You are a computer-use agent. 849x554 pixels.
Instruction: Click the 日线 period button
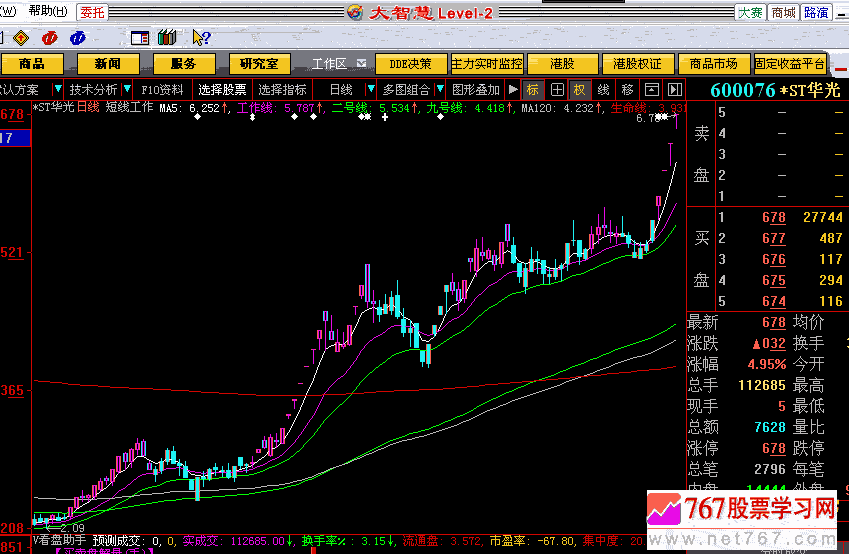pyautogui.click(x=341, y=90)
